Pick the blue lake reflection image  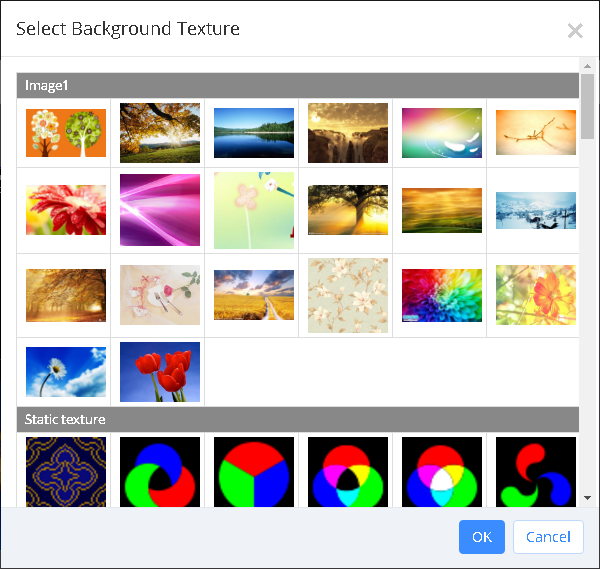254,133
